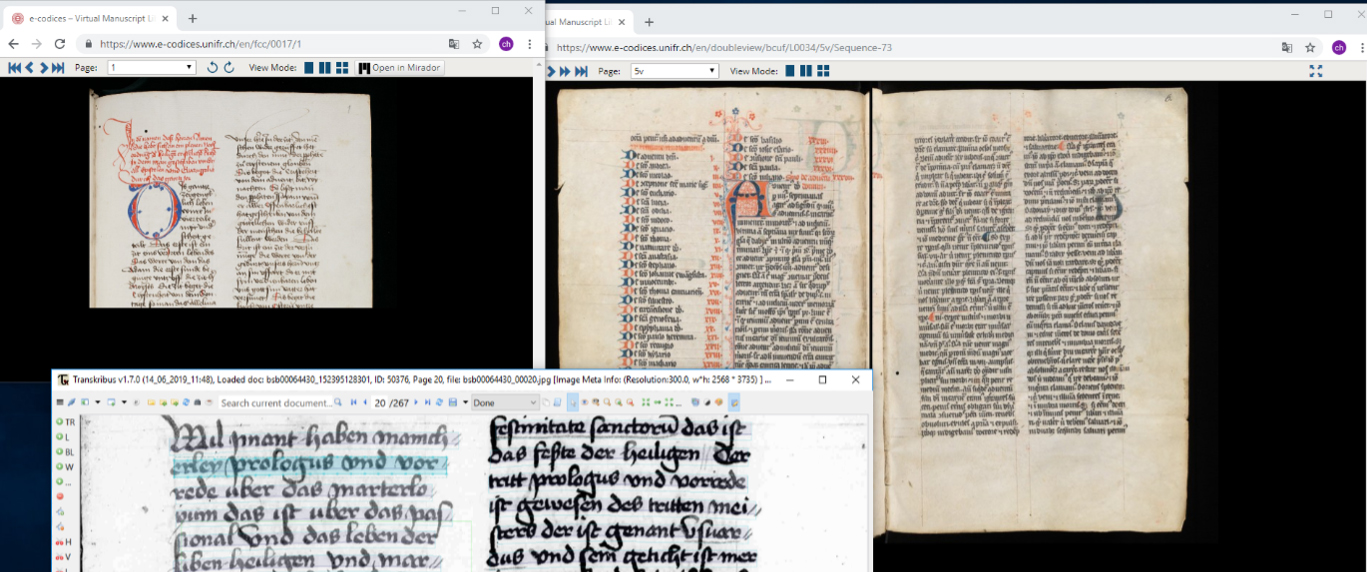This screenshot has height=572, width=1367.
Task: Click the TR visibility item in Transkribus sidebar
Action: [x=65, y=422]
